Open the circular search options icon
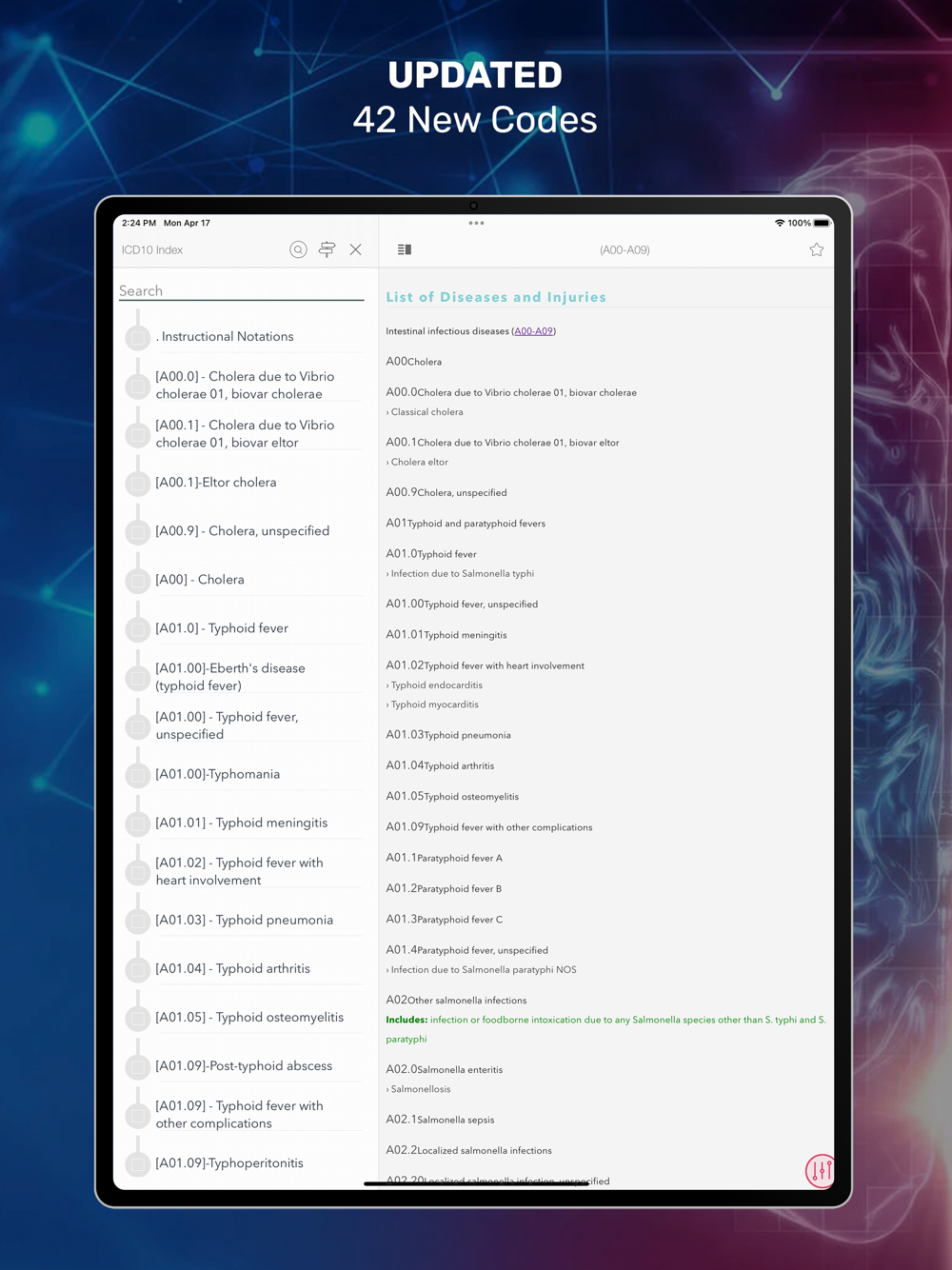952x1270 pixels. 298,249
